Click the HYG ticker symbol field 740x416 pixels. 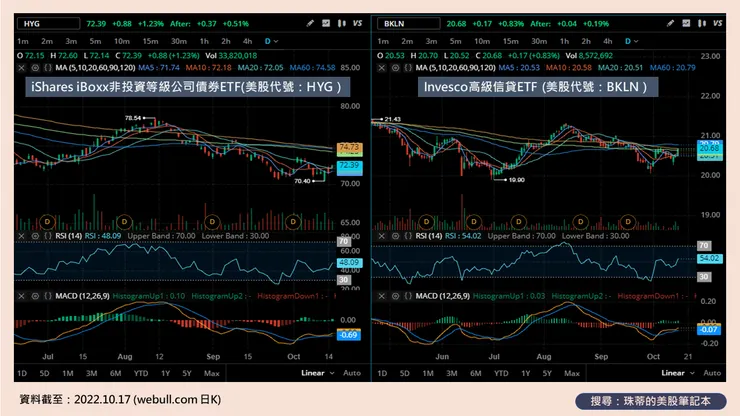48,24
